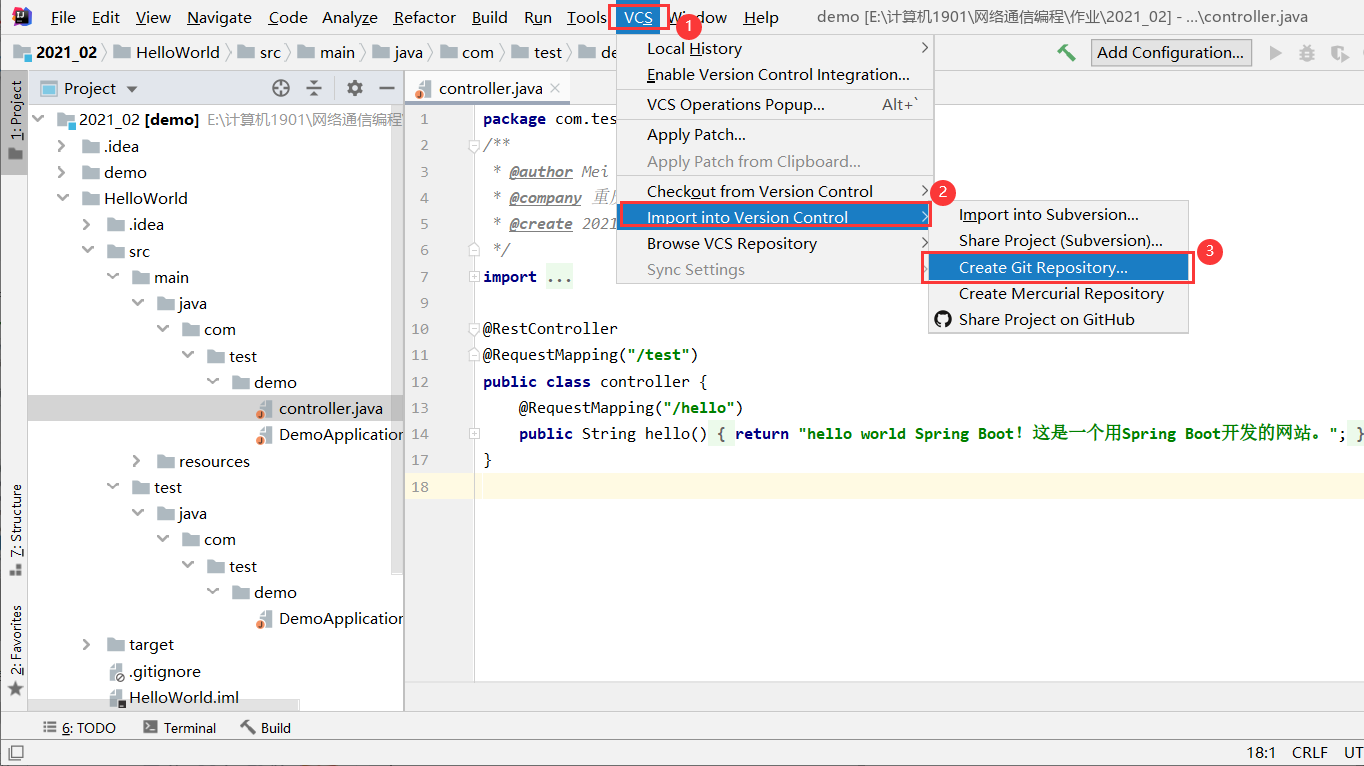Open the 1: Project side tool window tab
This screenshot has width=1364, height=766.
pyautogui.click(x=14, y=122)
